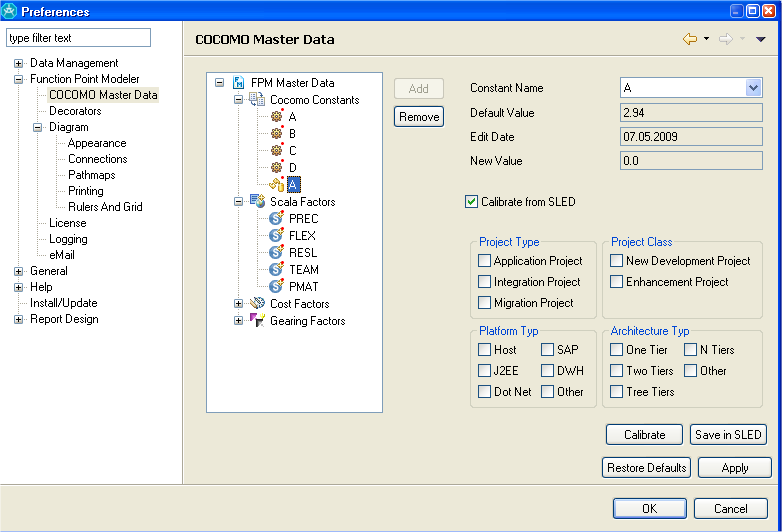Viewport: 782px width, 532px height.
Task: Click the Scala Factors icon
Action: click(257, 201)
